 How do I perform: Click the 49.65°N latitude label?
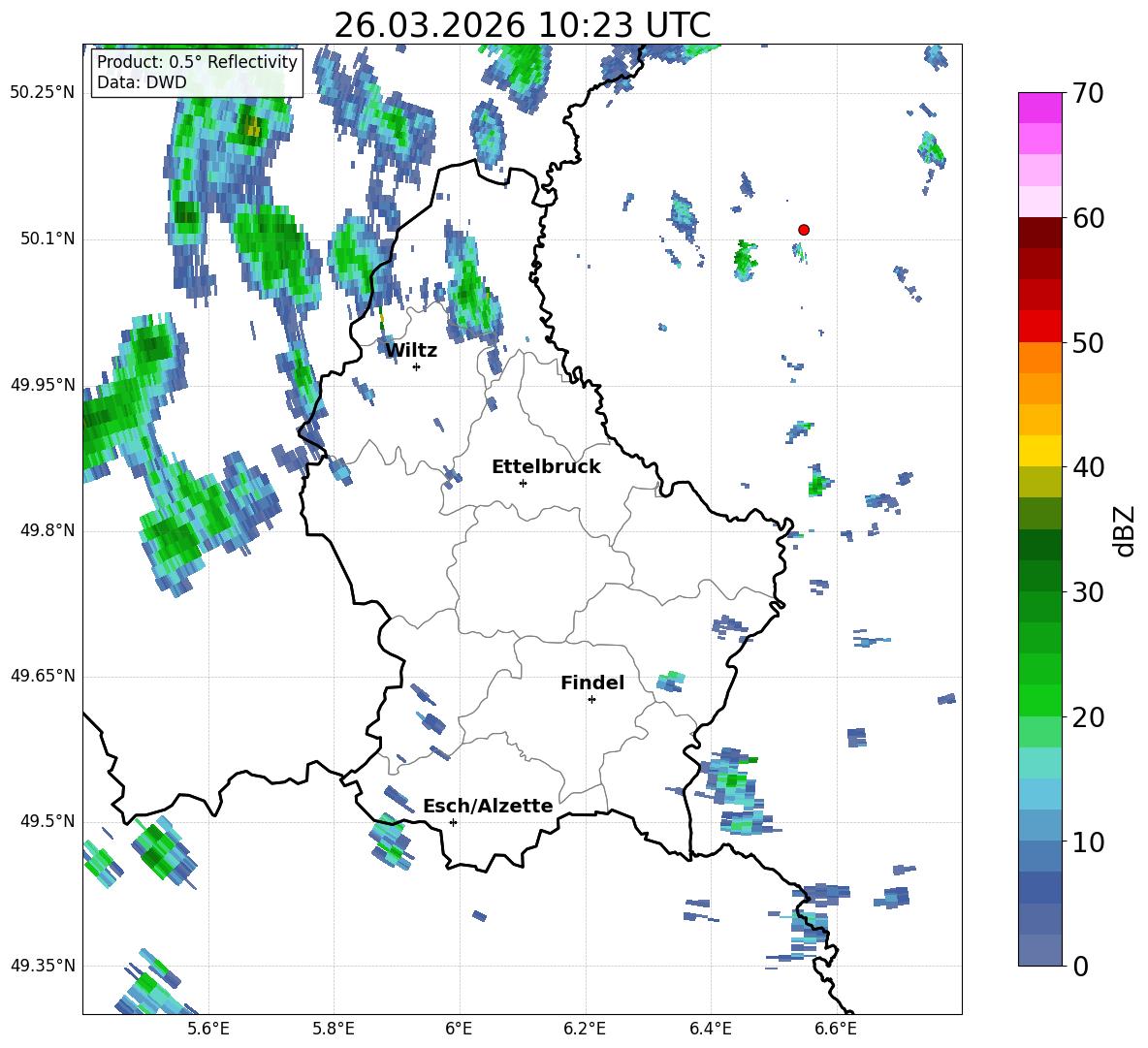43,676
